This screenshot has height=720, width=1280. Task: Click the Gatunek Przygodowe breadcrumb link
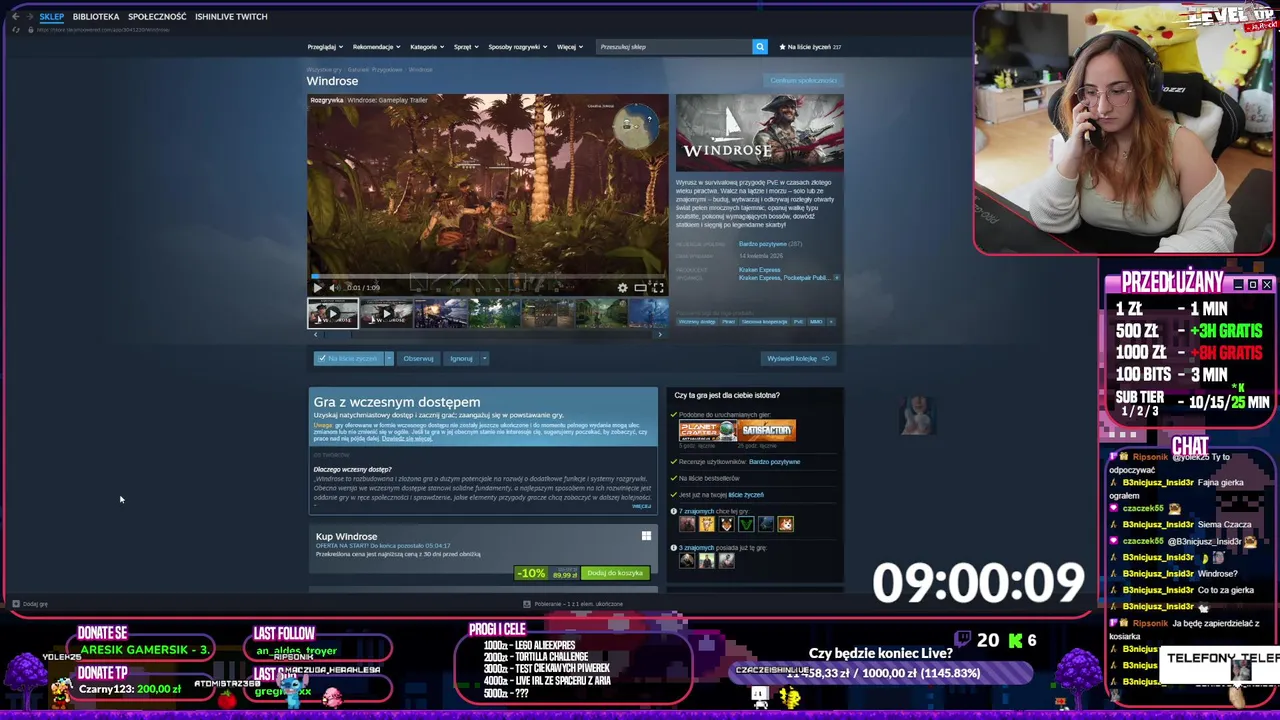(375, 70)
